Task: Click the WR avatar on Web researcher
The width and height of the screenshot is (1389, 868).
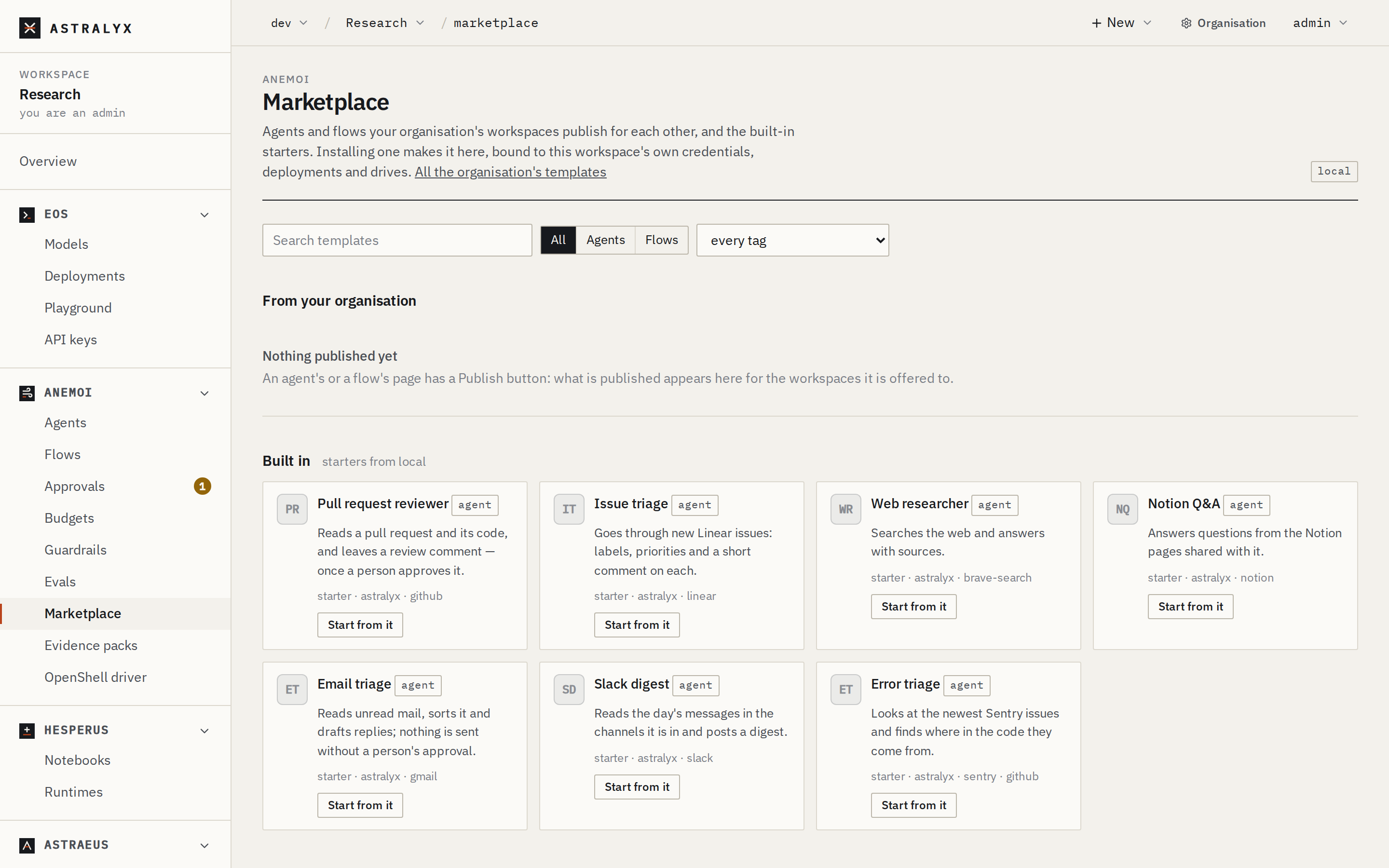Action: tap(845, 509)
